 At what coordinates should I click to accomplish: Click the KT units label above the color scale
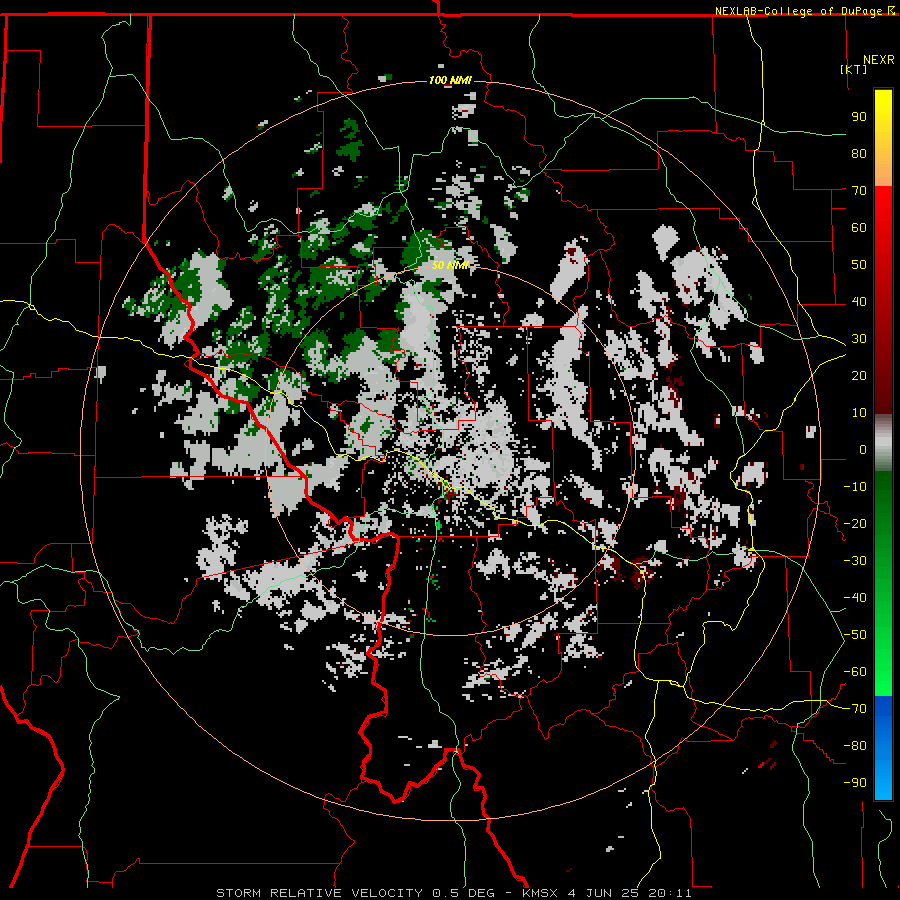click(854, 69)
